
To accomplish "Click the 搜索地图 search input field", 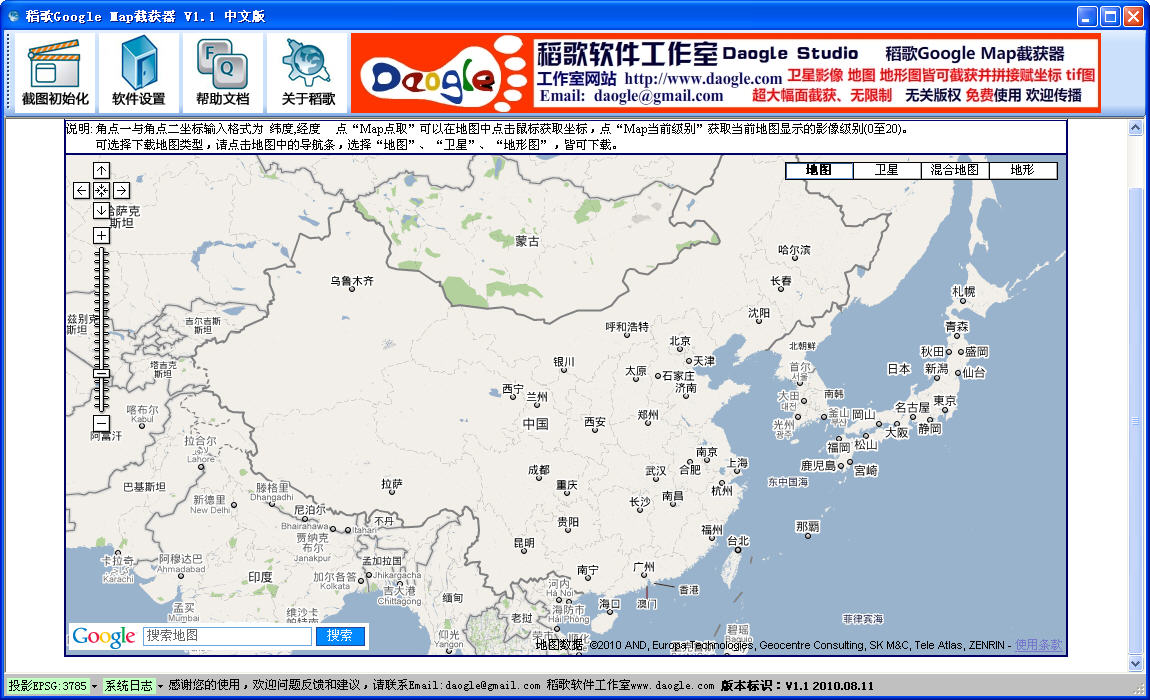I will [x=227, y=635].
